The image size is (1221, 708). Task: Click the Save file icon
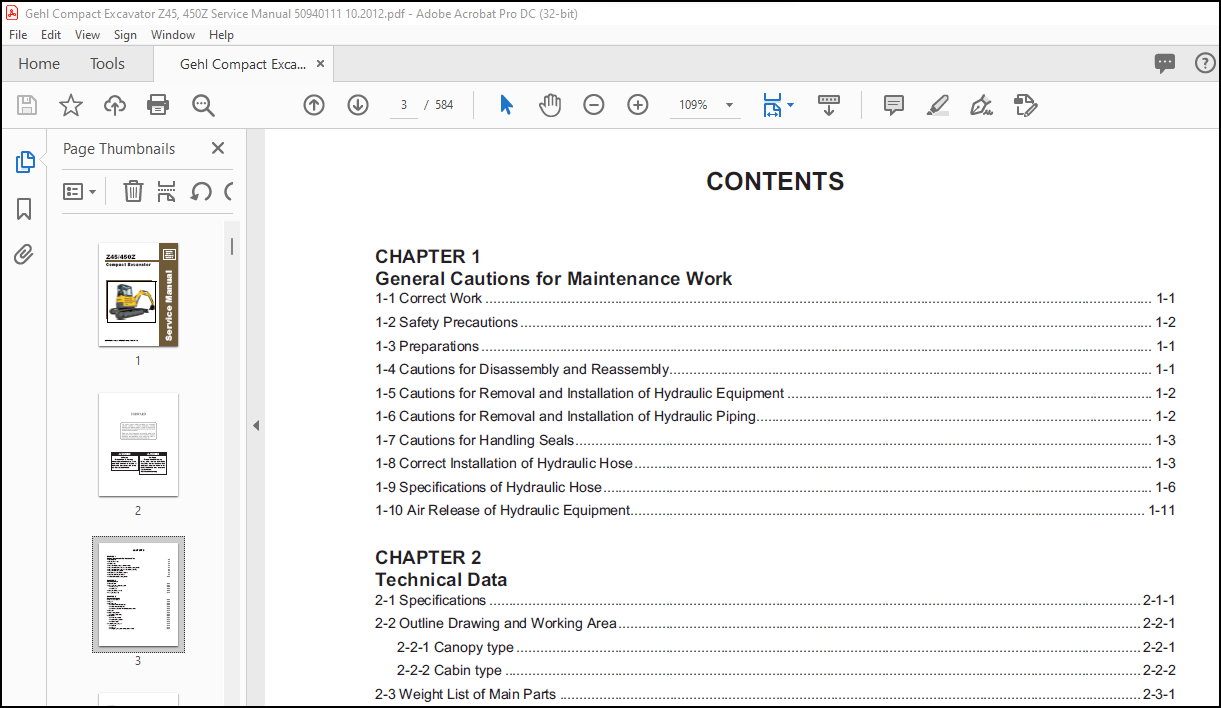tap(27, 105)
